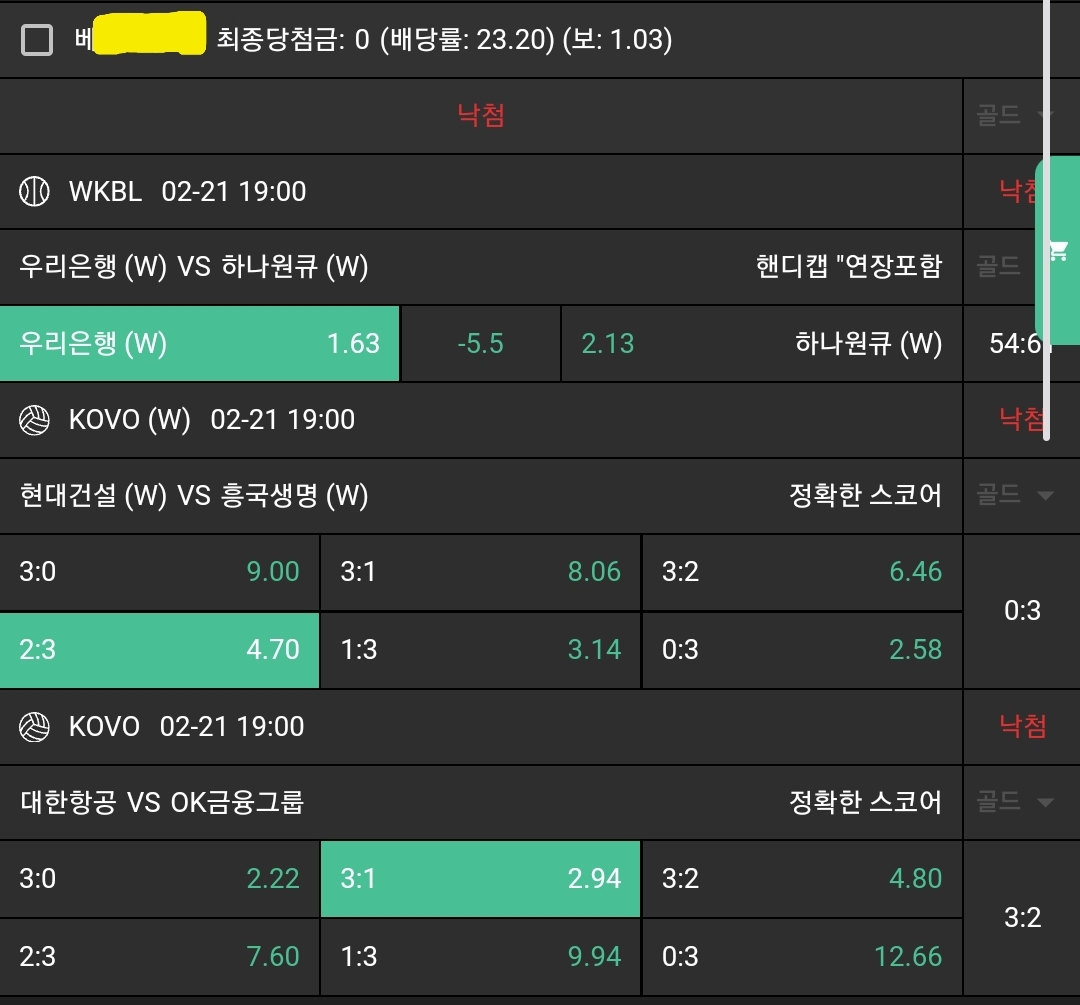Open the 골드 dropdown in the 현대건설 row
The image size is (1080, 1005).
(x=1015, y=495)
